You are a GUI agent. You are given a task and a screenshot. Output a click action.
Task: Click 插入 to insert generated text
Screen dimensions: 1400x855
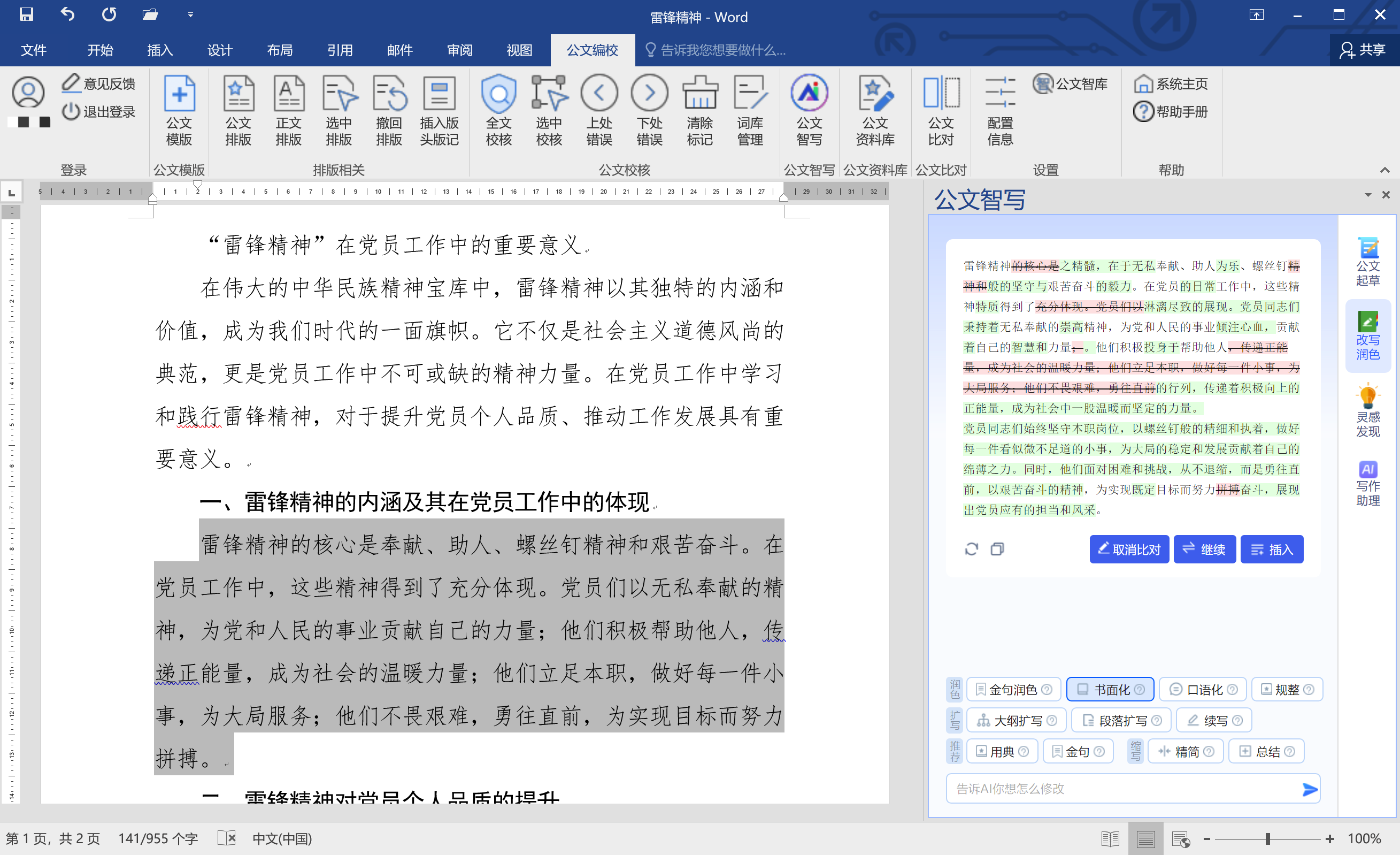tap(1272, 549)
